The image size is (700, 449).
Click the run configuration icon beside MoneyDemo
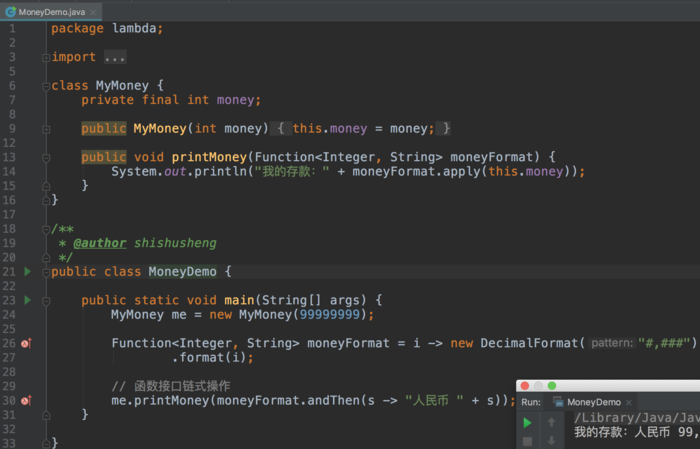tap(558, 402)
